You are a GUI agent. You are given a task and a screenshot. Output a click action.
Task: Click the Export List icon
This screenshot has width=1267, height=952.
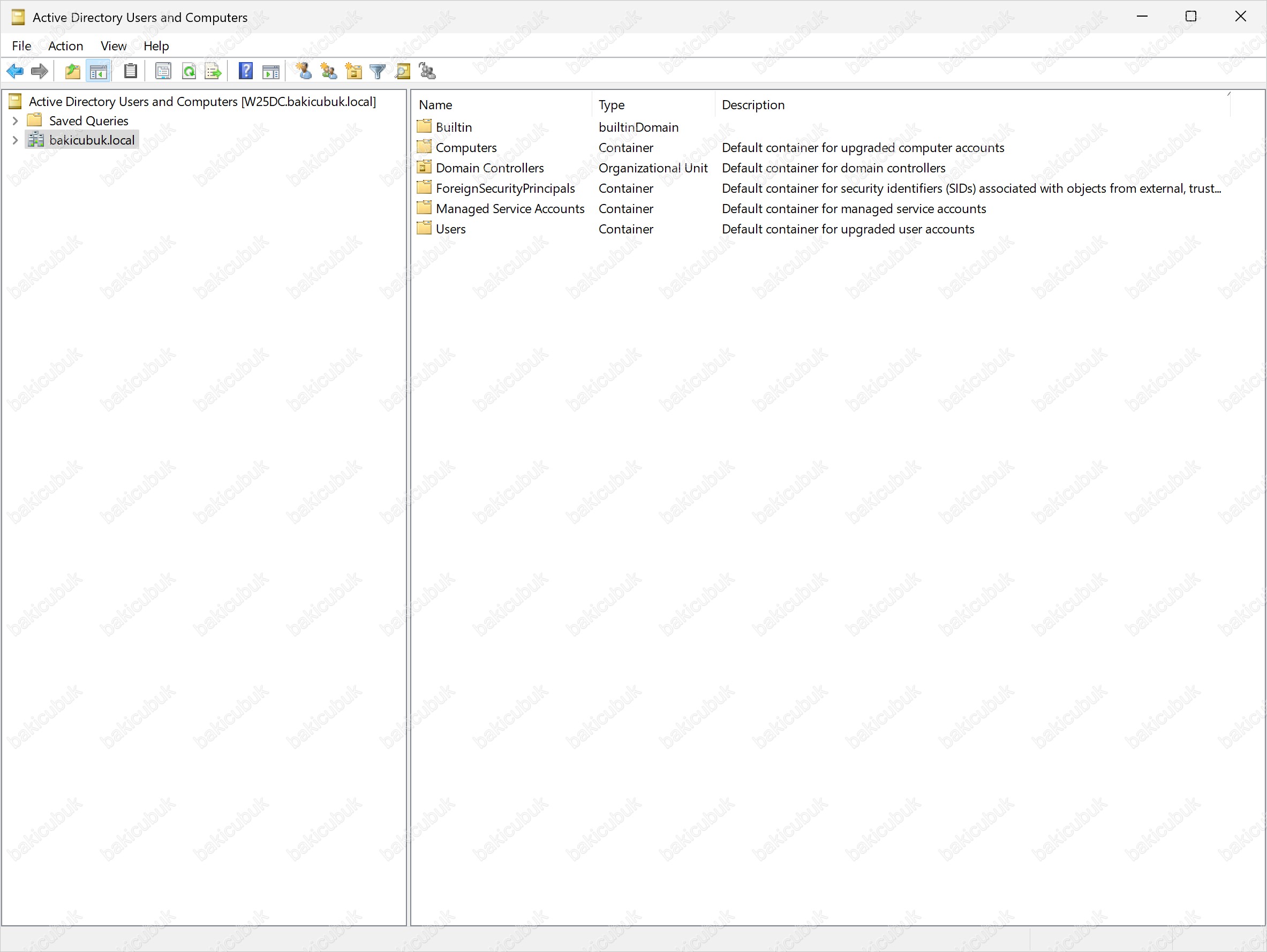213,72
